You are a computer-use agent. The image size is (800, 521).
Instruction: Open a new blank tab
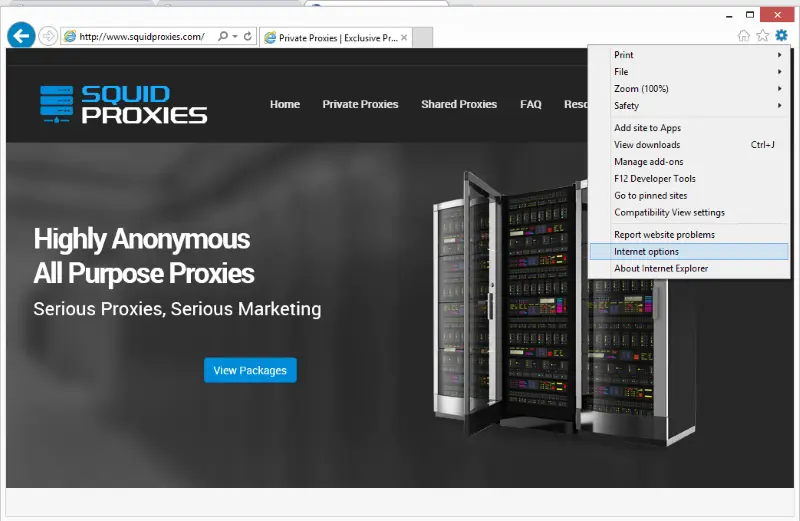[422, 37]
